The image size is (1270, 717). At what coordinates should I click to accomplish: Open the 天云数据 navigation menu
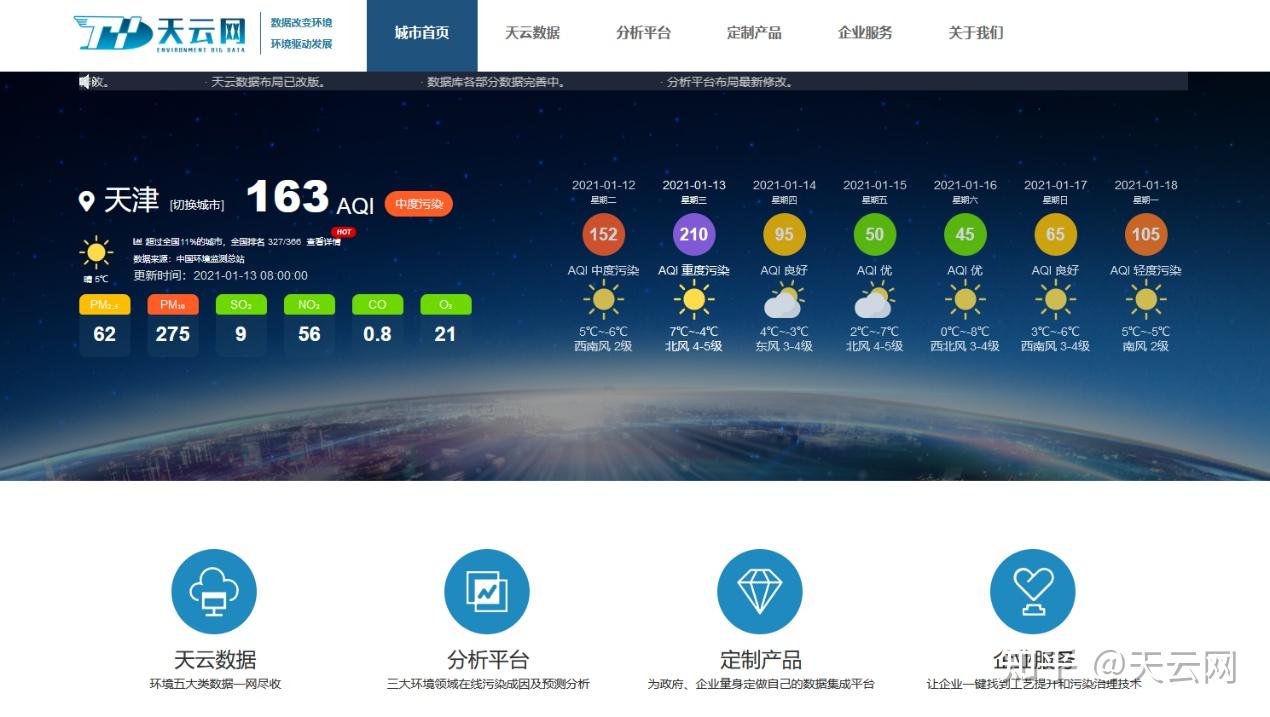[532, 33]
